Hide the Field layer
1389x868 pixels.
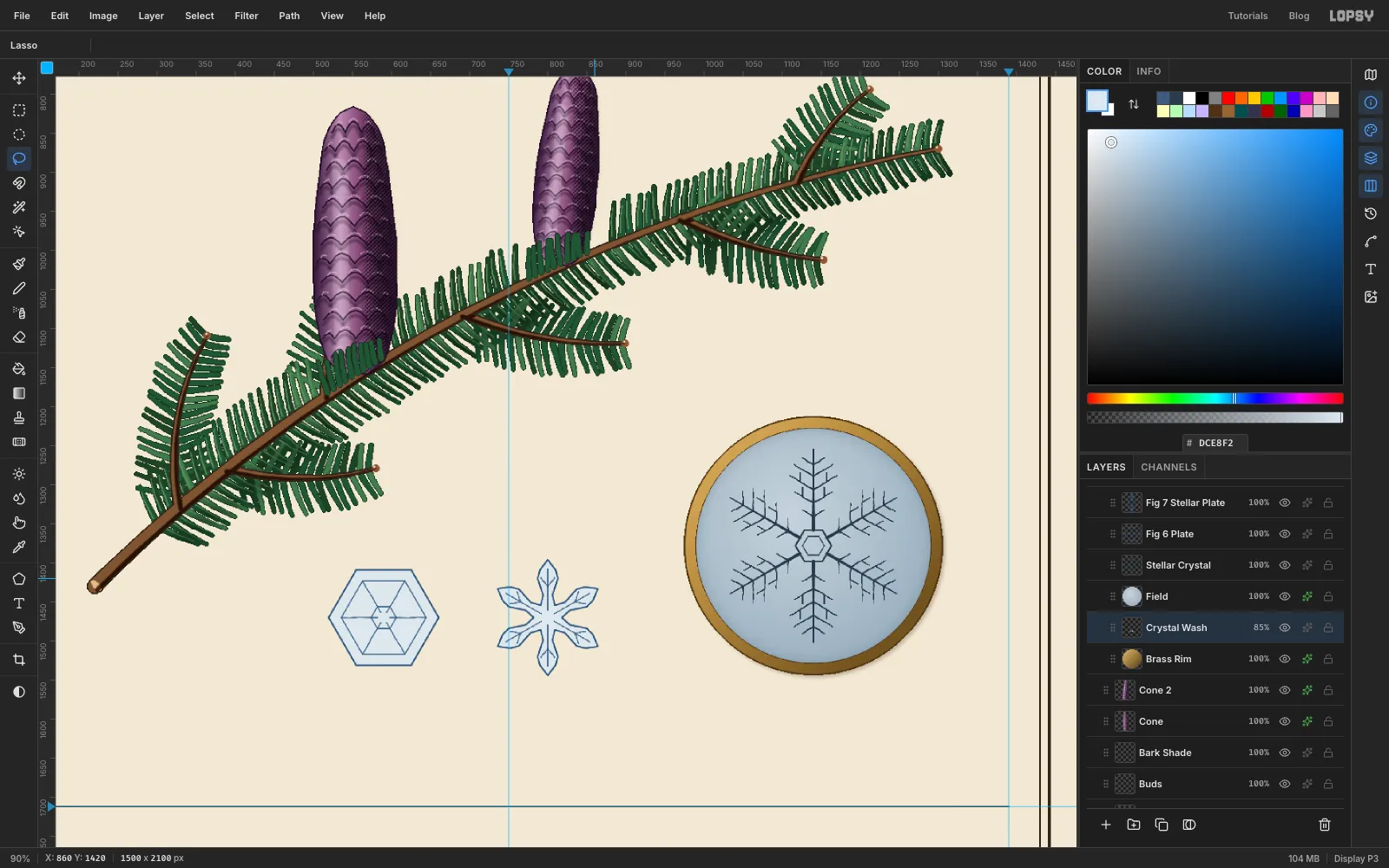click(x=1285, y=596)
